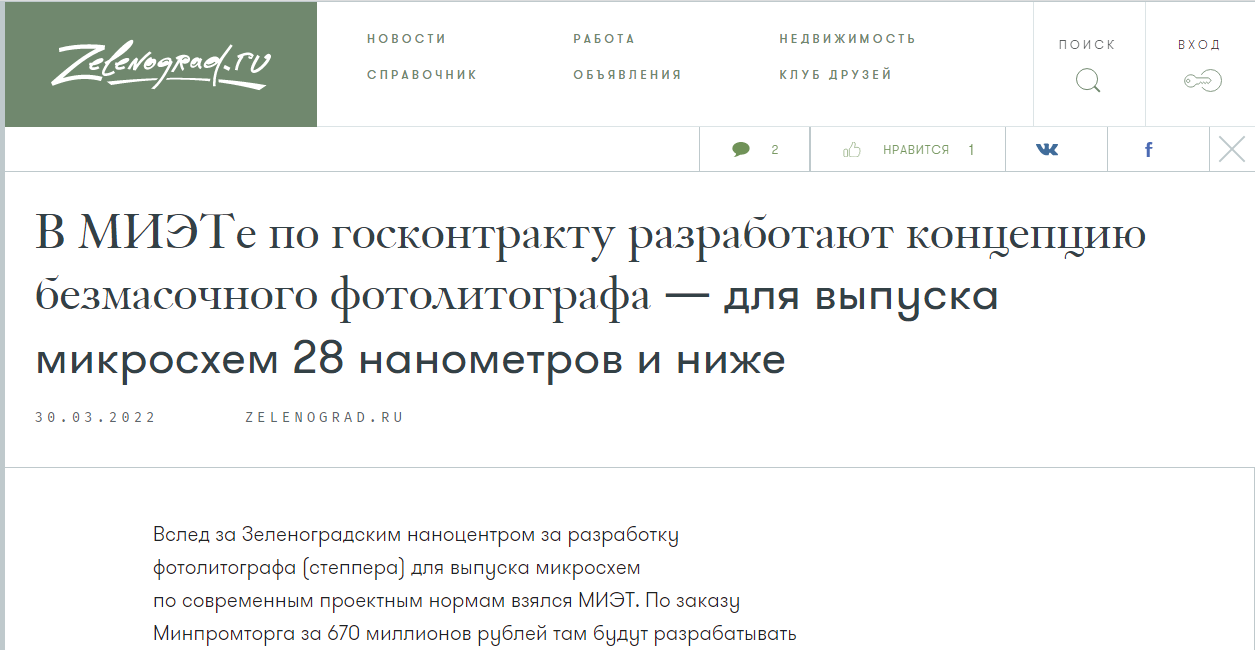Click the comment count number 2
Viewport: 1255px width, 650px height.
click(x=775, y=150)
